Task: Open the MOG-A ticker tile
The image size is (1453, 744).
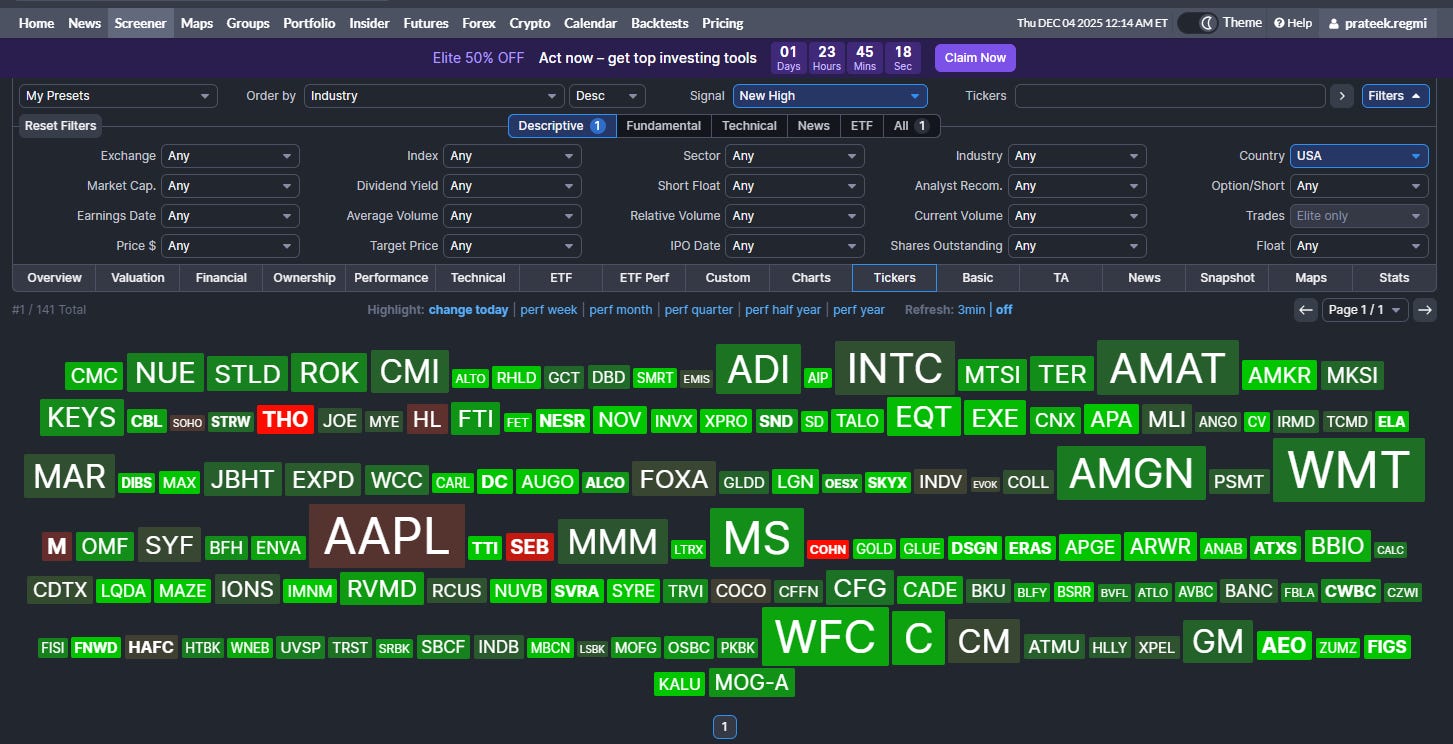Action: 752,683
